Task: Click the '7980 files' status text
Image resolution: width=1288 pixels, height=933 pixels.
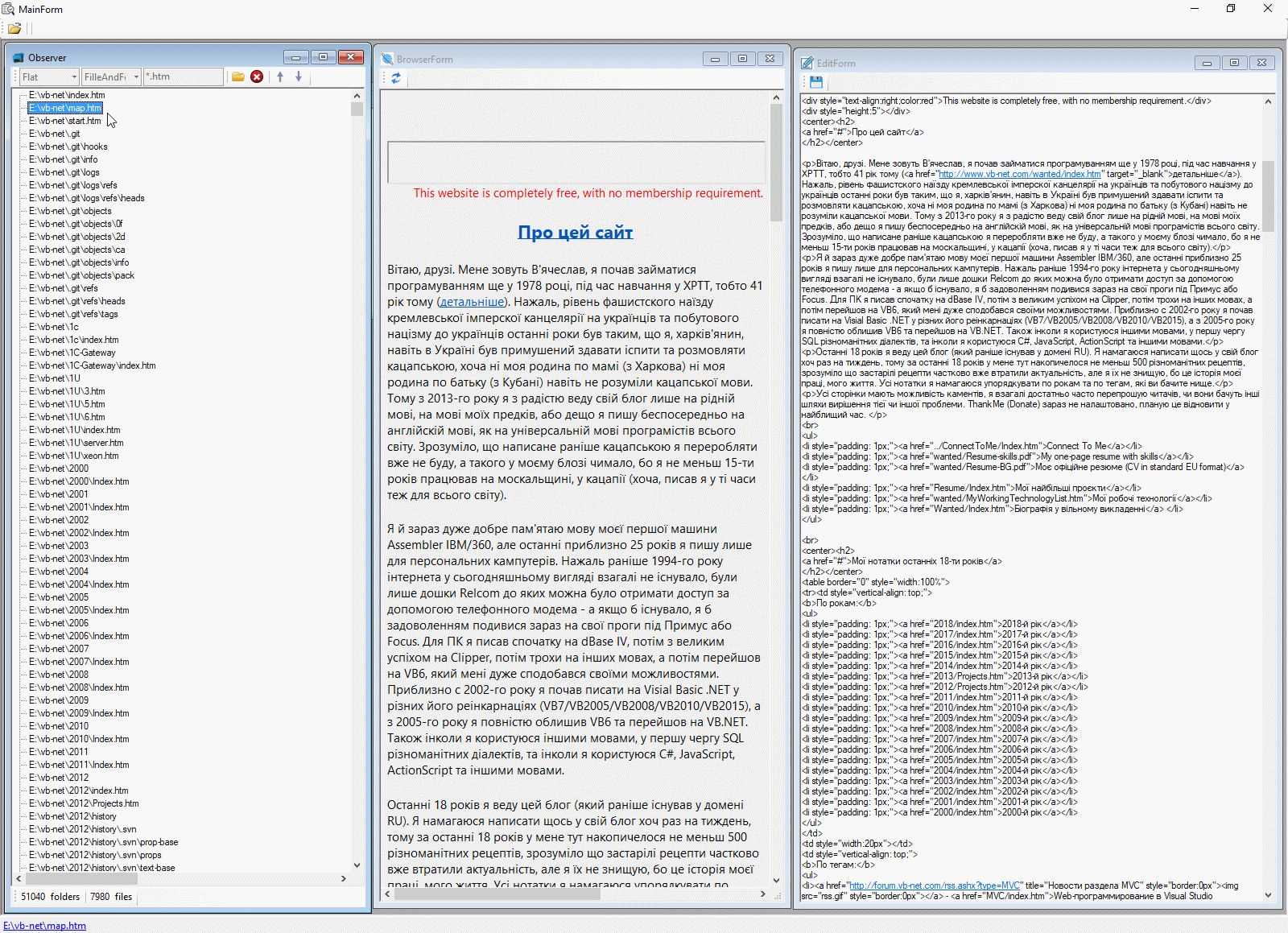Action: [111, 897]
